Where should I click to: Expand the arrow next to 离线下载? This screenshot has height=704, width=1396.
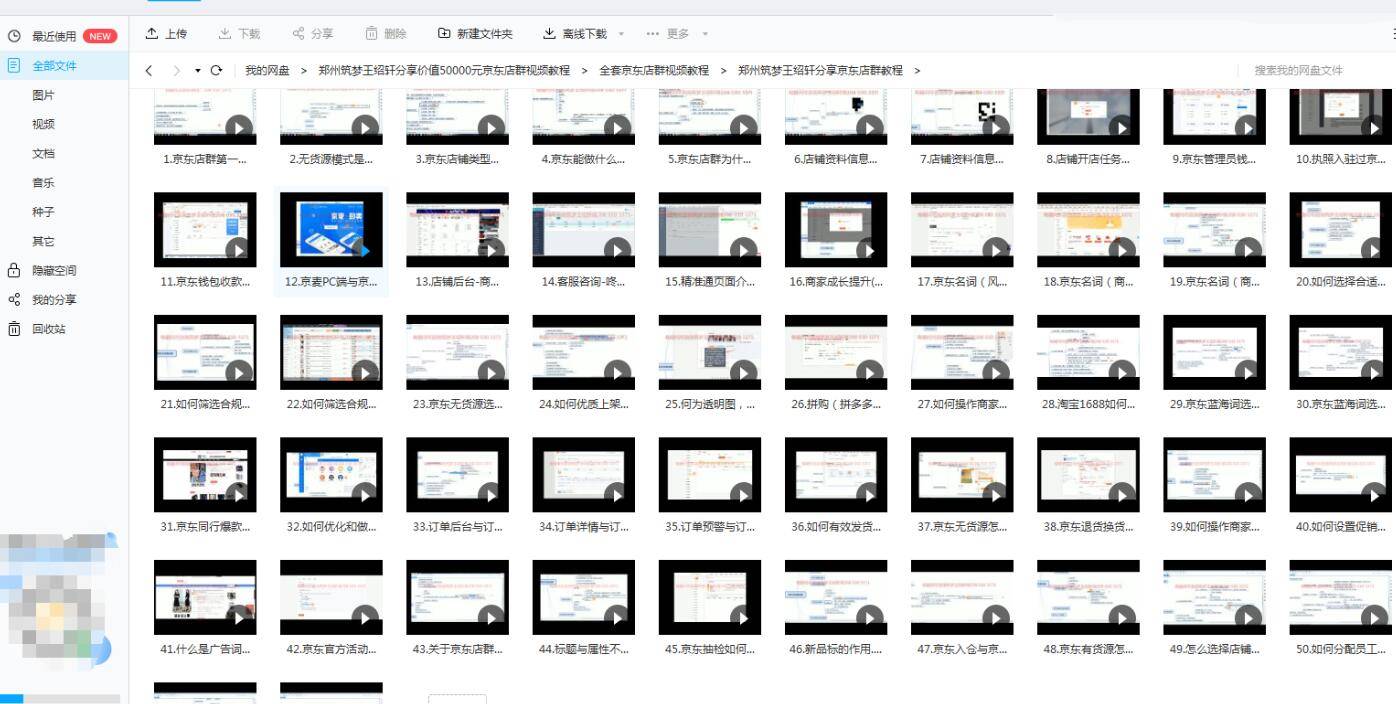[x=621, y=34]
